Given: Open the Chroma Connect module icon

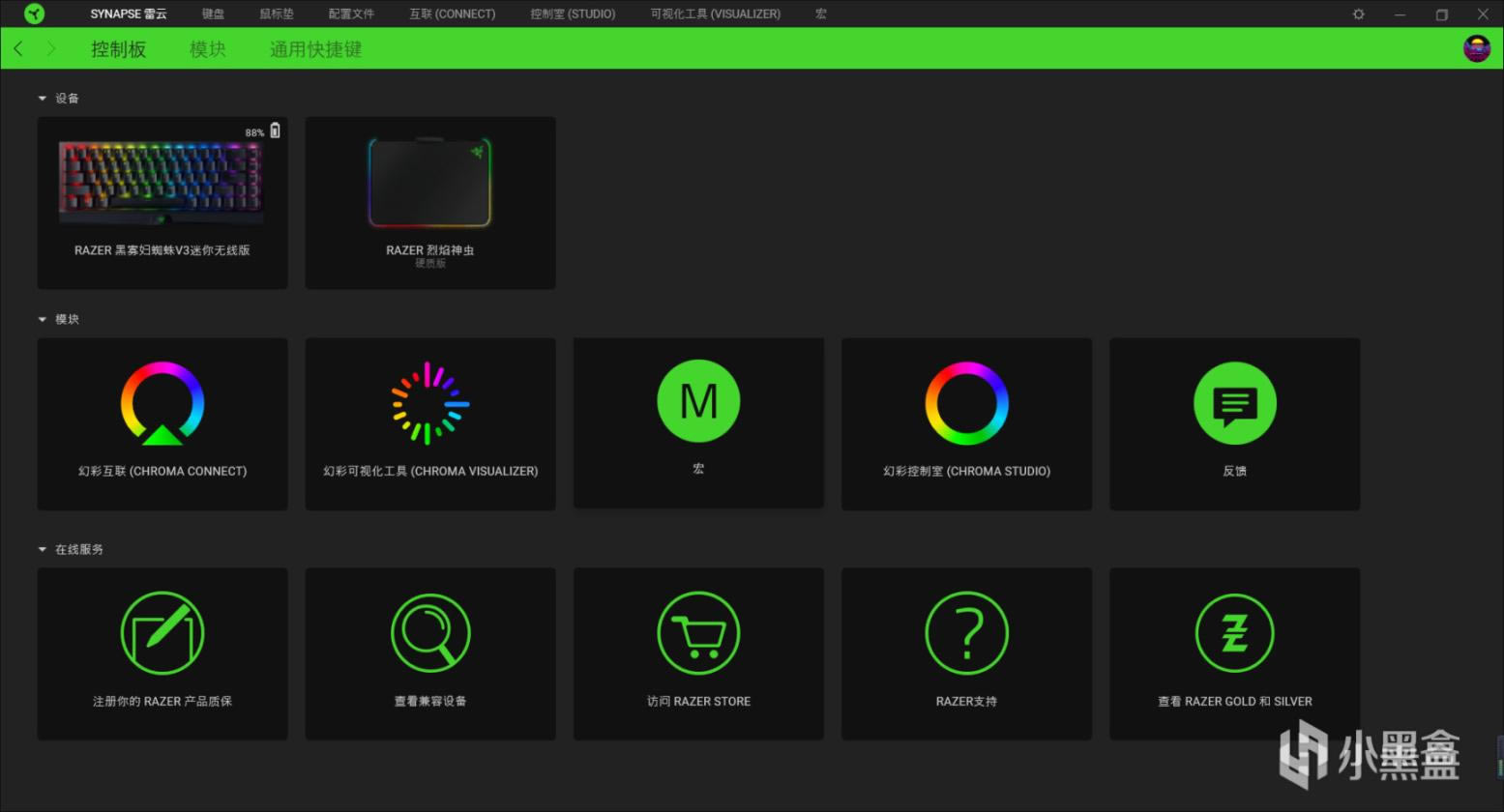Looking at the screenshot, I should click(162, 403).
